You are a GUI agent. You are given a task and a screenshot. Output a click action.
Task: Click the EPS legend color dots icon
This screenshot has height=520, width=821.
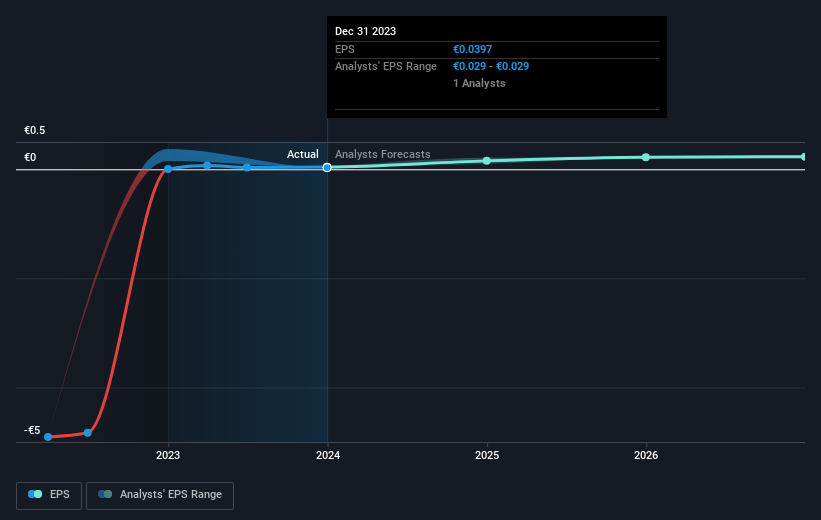[35, 494]
